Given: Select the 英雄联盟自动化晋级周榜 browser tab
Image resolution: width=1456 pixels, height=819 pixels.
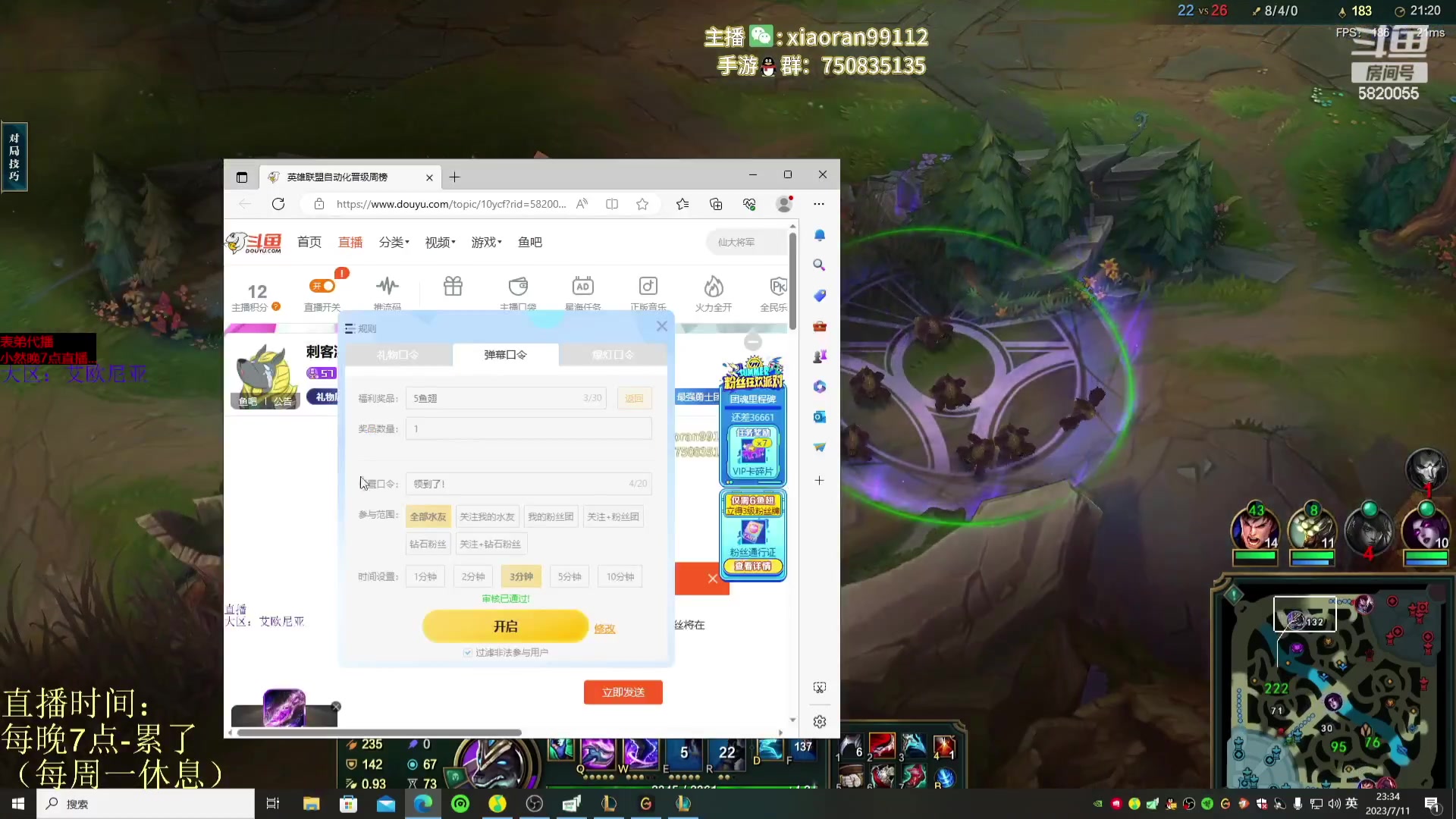Looking at the screenshot, I should 350,177.
